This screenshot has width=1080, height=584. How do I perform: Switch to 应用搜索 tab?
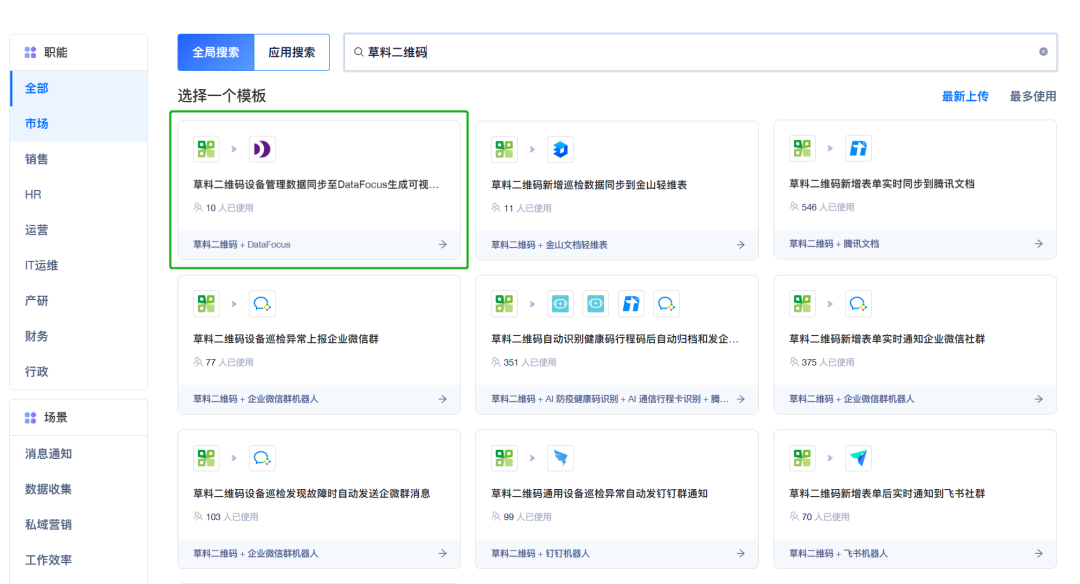coord(292,52)
